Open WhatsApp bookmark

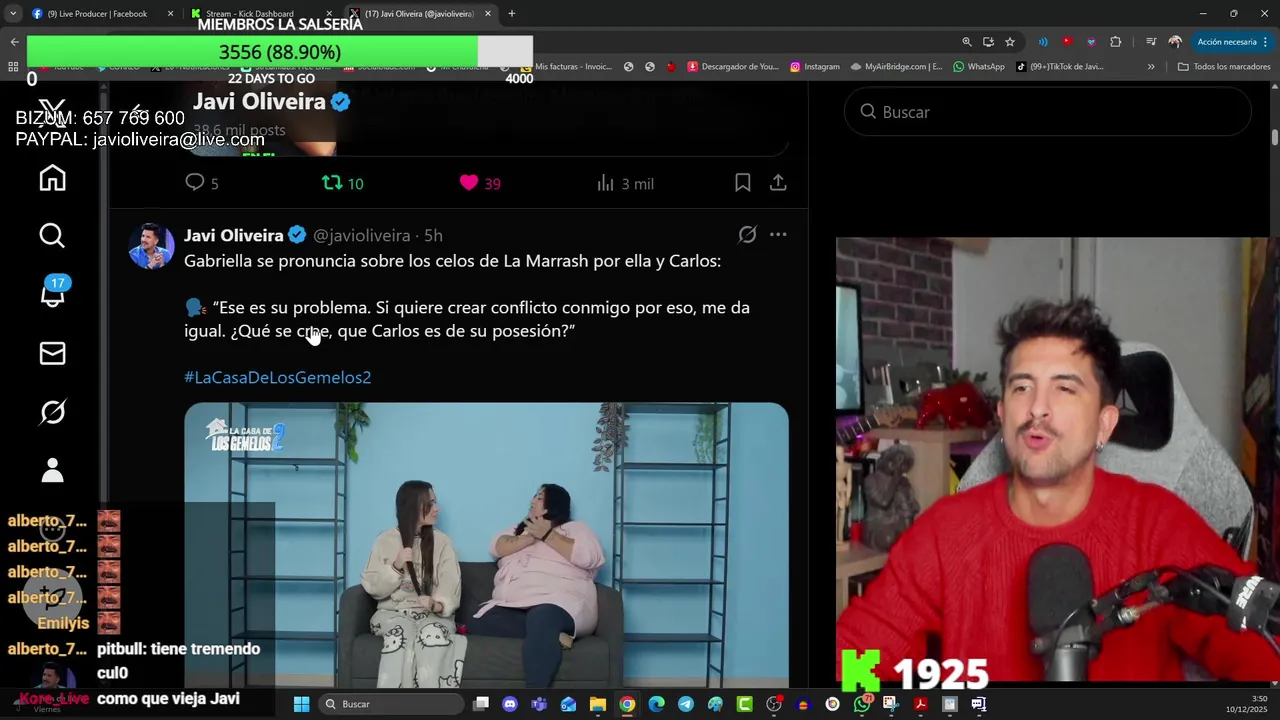point(979,67)
